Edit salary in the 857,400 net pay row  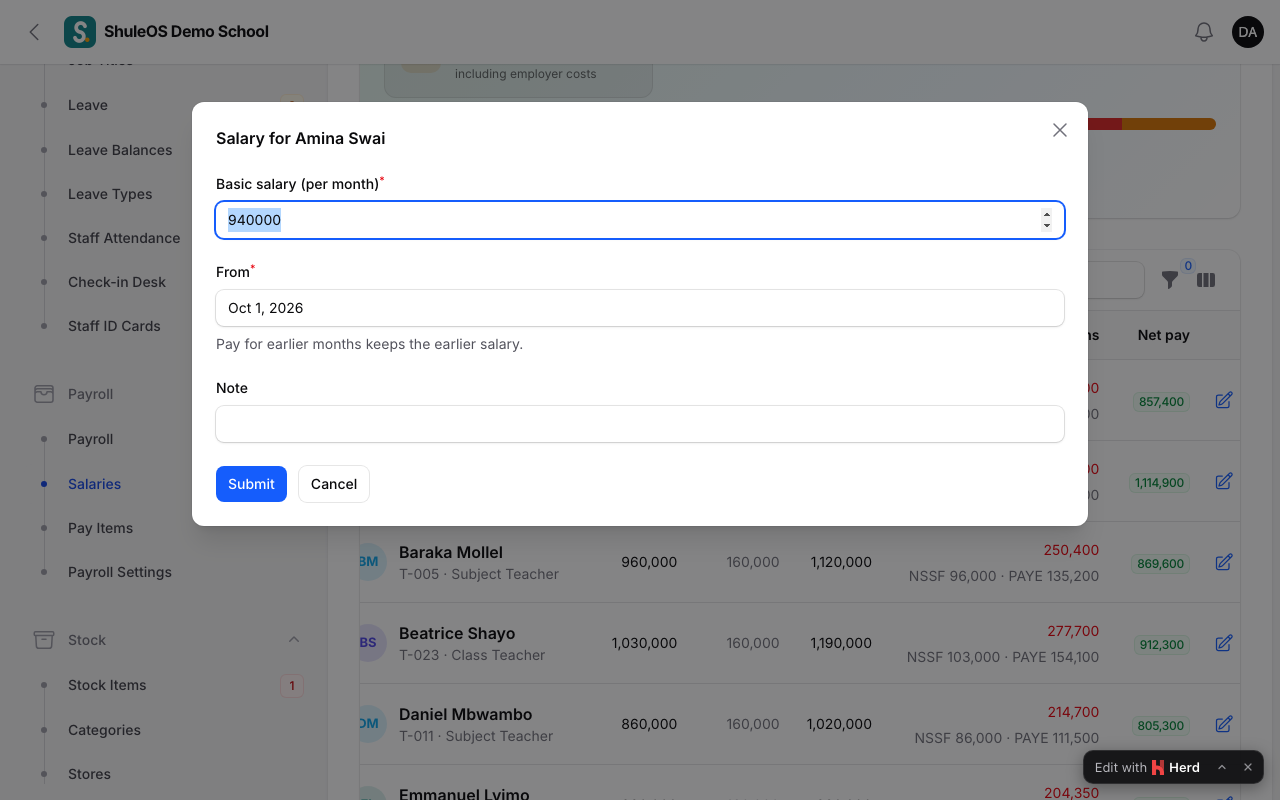pyautogui.click(x=1224, y=400)
